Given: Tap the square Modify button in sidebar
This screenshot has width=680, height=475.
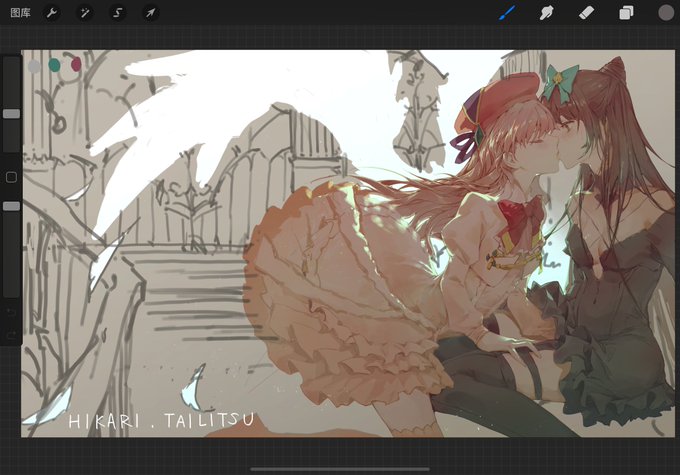Looking at the screenshot, I should [11, 177].
